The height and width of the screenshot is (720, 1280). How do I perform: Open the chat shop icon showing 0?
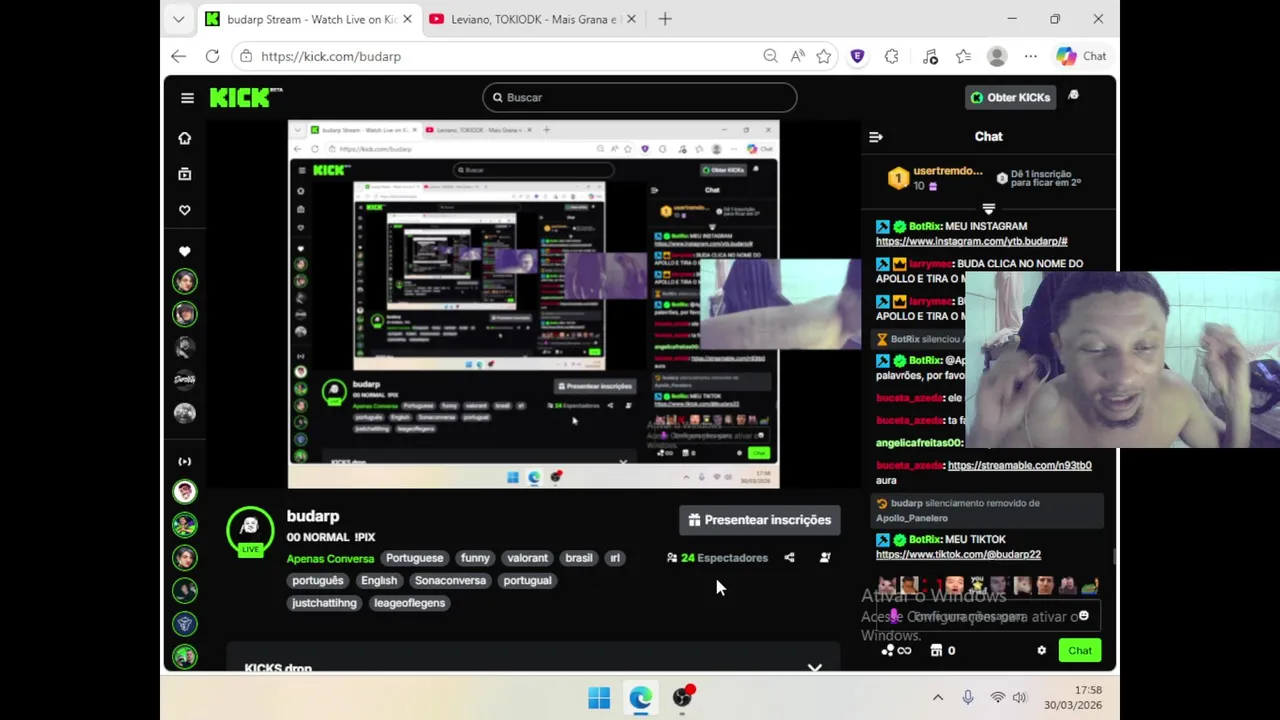(x=943, y=651)
